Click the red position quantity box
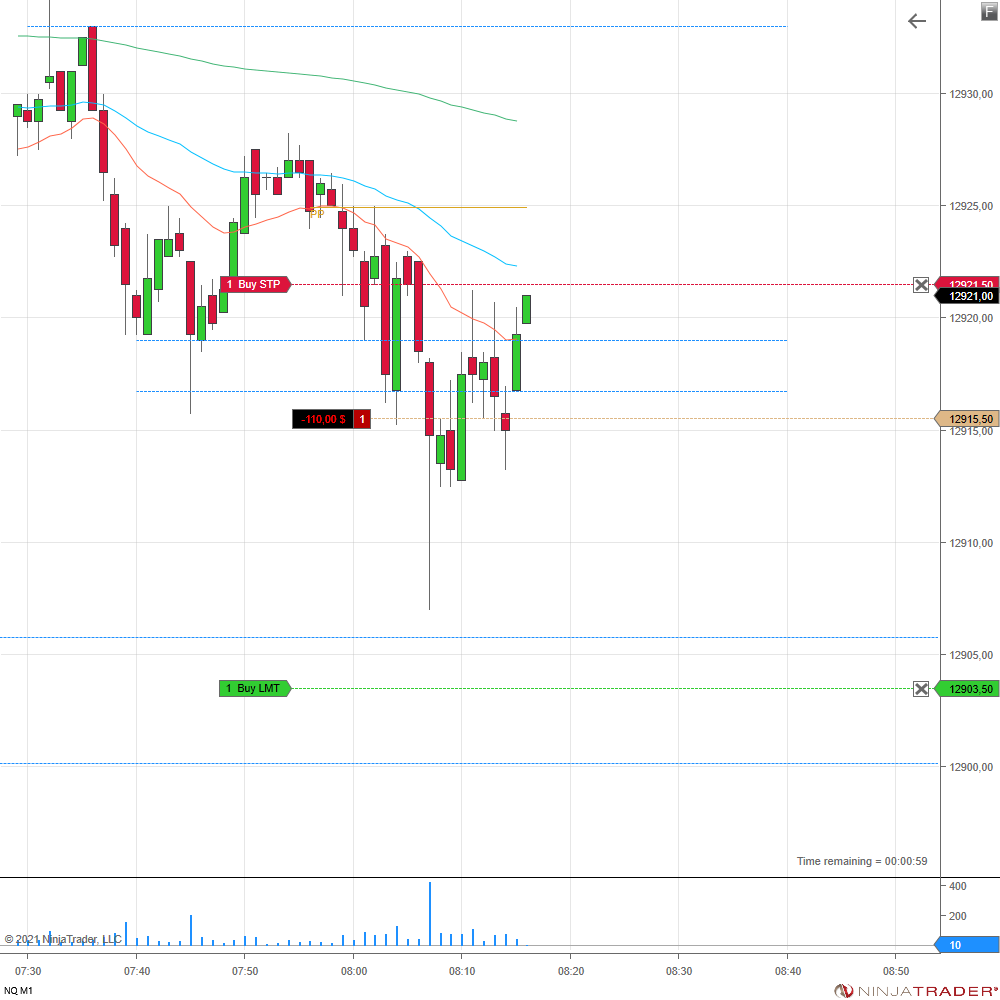This screenshot has width=1000, height=1000. 362,419
